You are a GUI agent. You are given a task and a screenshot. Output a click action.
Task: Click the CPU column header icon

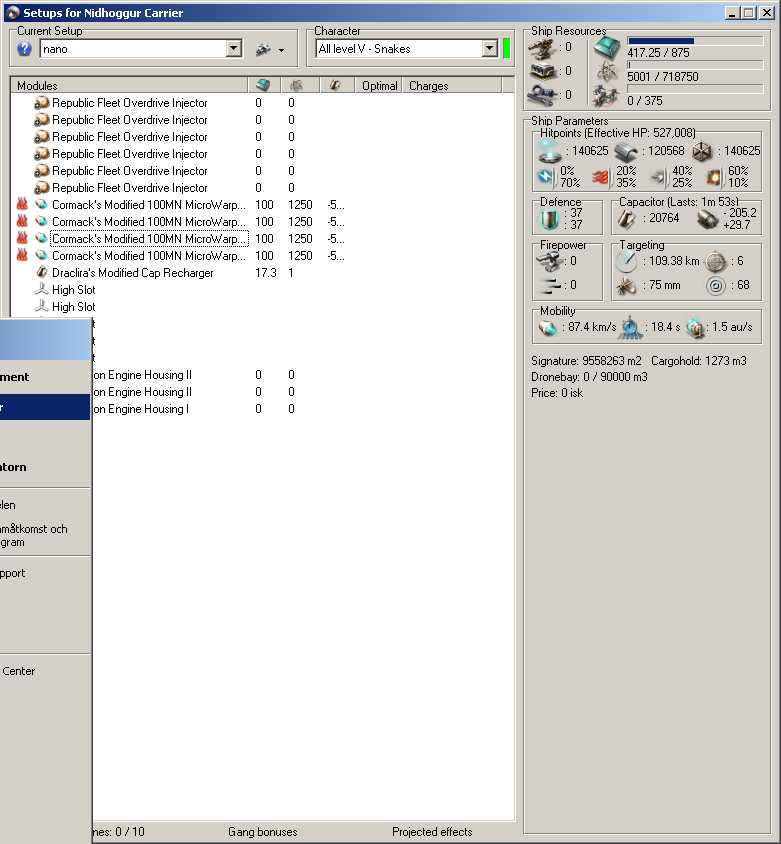click(x=264, y=85)
